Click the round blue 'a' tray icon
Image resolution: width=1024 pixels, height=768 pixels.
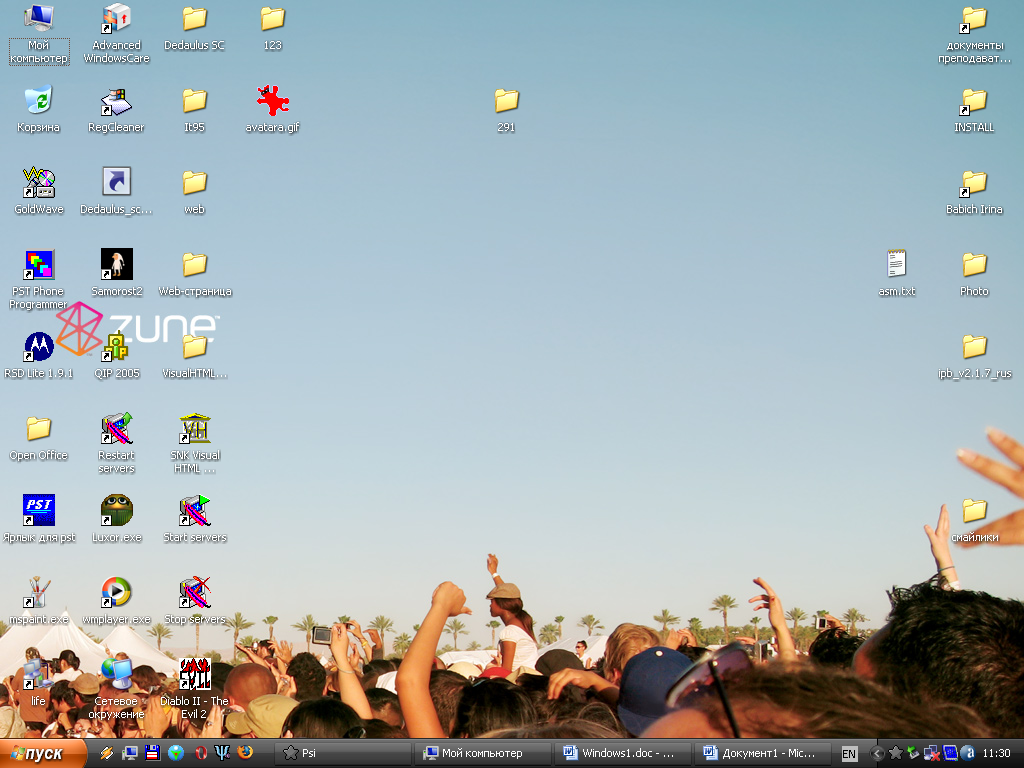968,754
